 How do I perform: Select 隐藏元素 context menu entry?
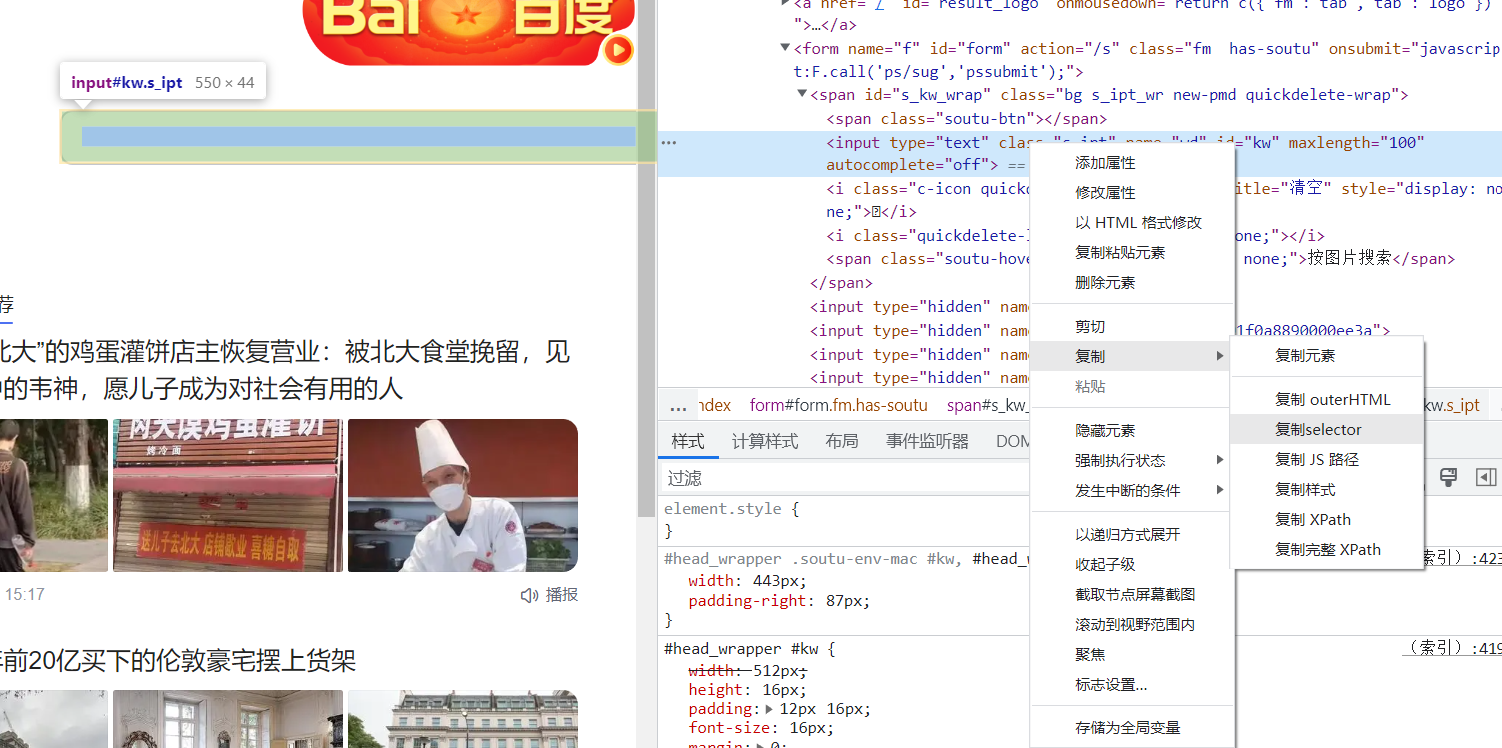click(1105, 430)
